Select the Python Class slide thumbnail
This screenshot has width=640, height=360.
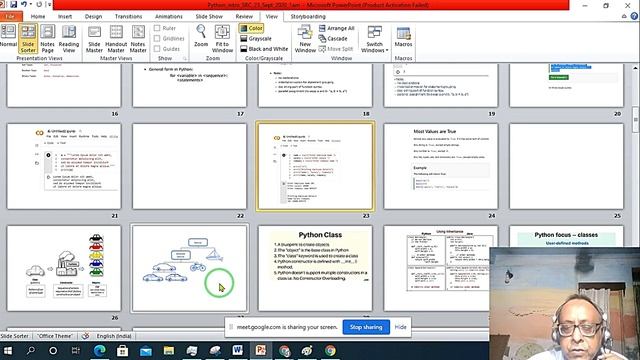point(315,268)
